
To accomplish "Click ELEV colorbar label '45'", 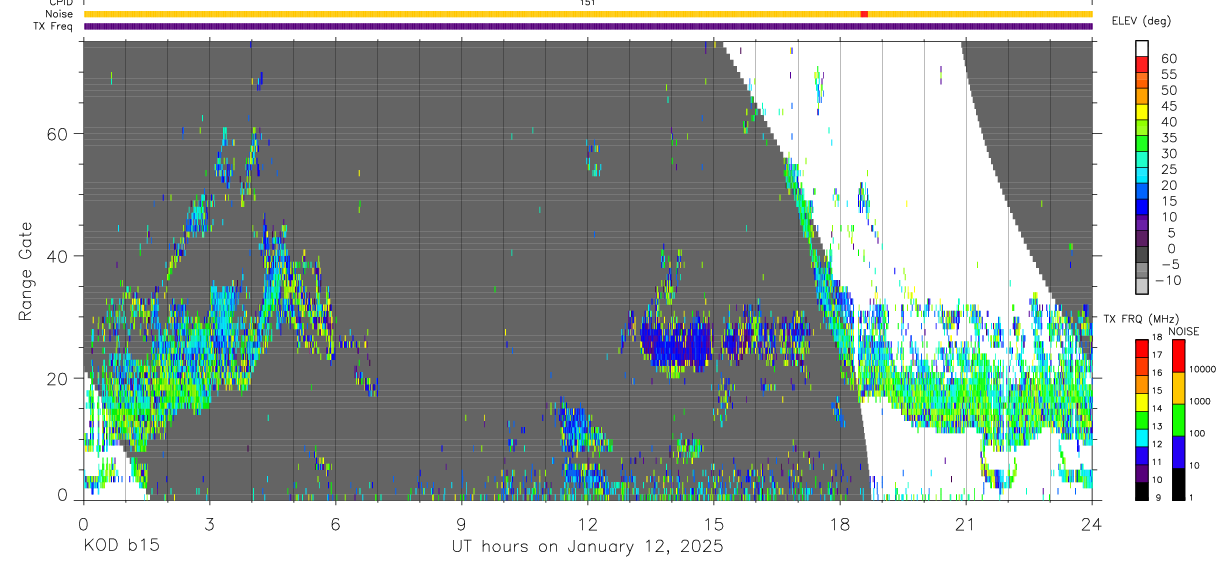I will click(x=1168, y=106).
